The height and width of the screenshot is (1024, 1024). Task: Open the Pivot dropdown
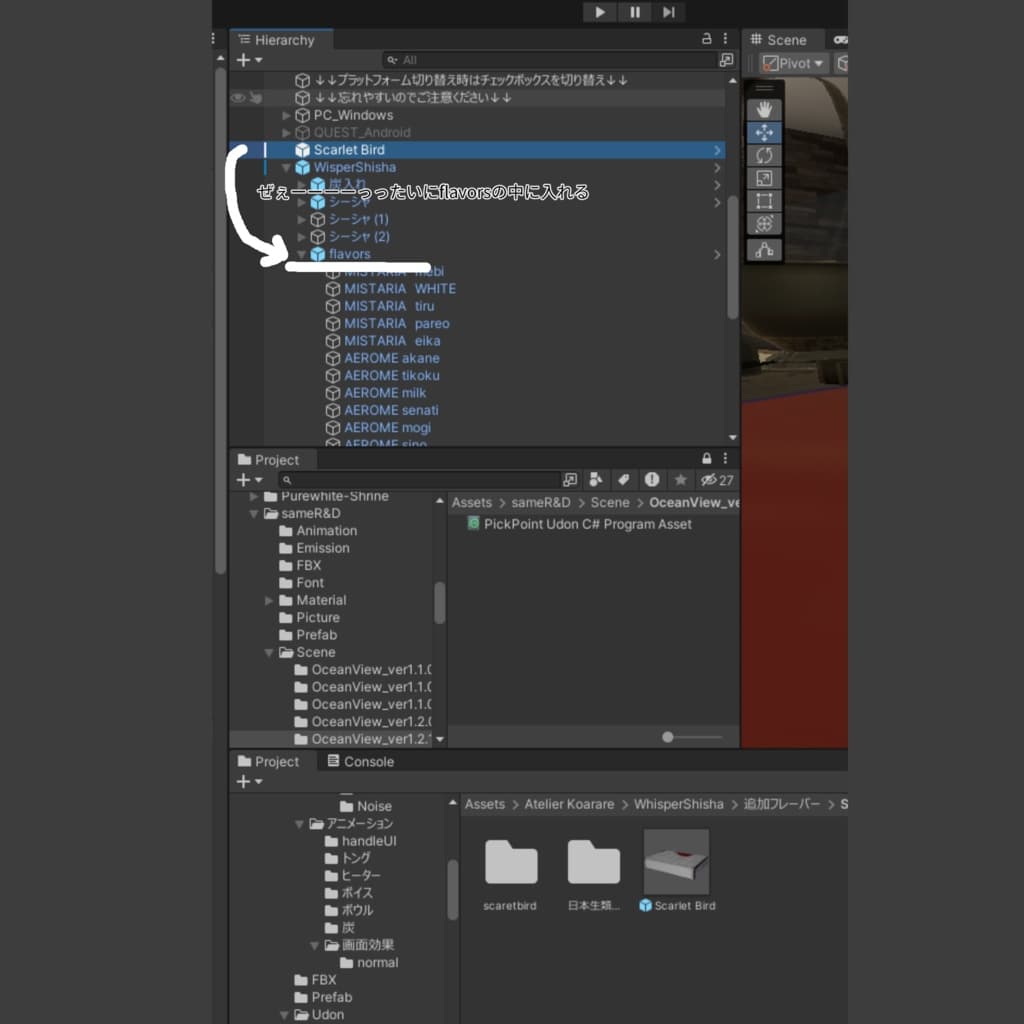794,63
